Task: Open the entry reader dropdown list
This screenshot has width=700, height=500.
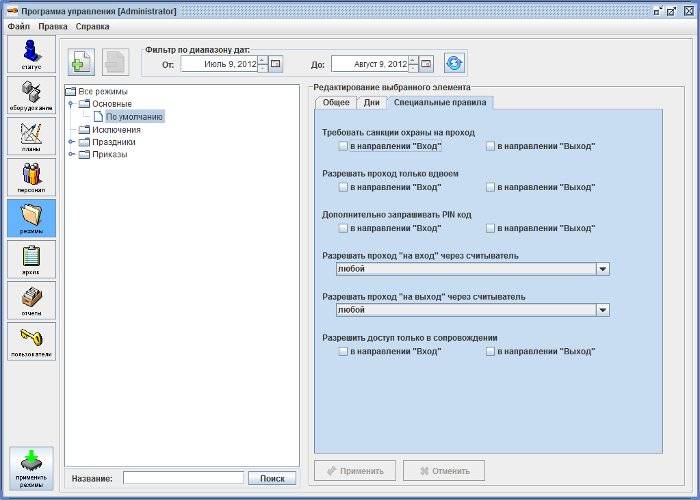Action: [x=602, y=269]
